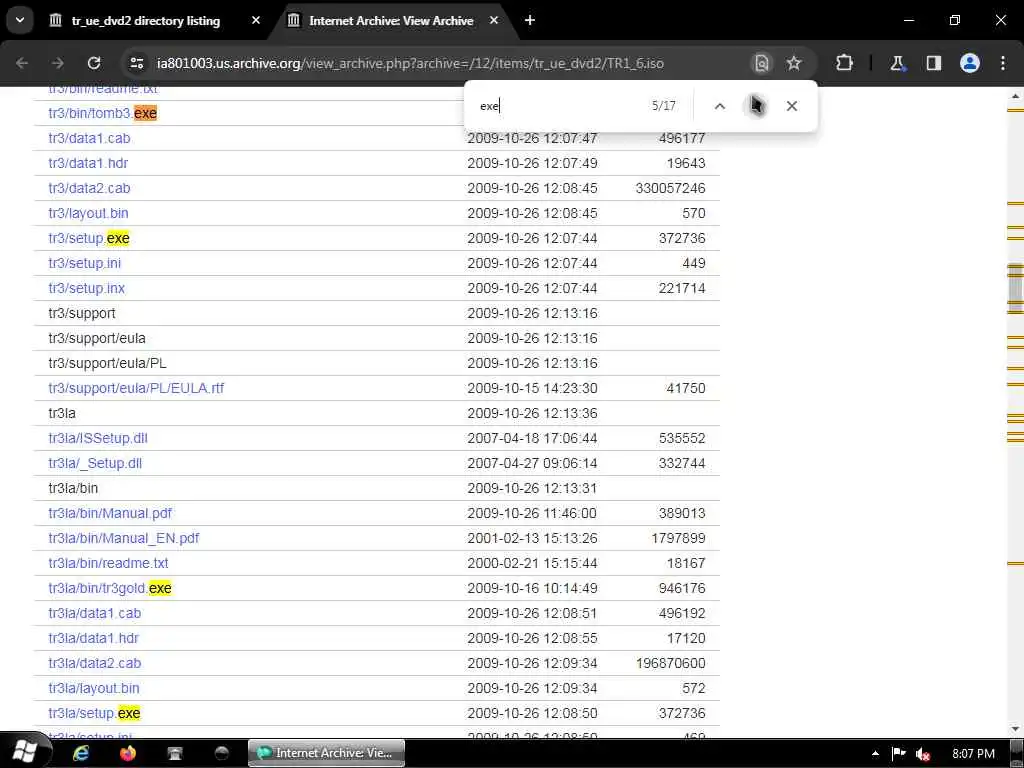The image size is (1024, 768).
Task: Click the scrollbar down arrow
Action: click(1015, 729)
